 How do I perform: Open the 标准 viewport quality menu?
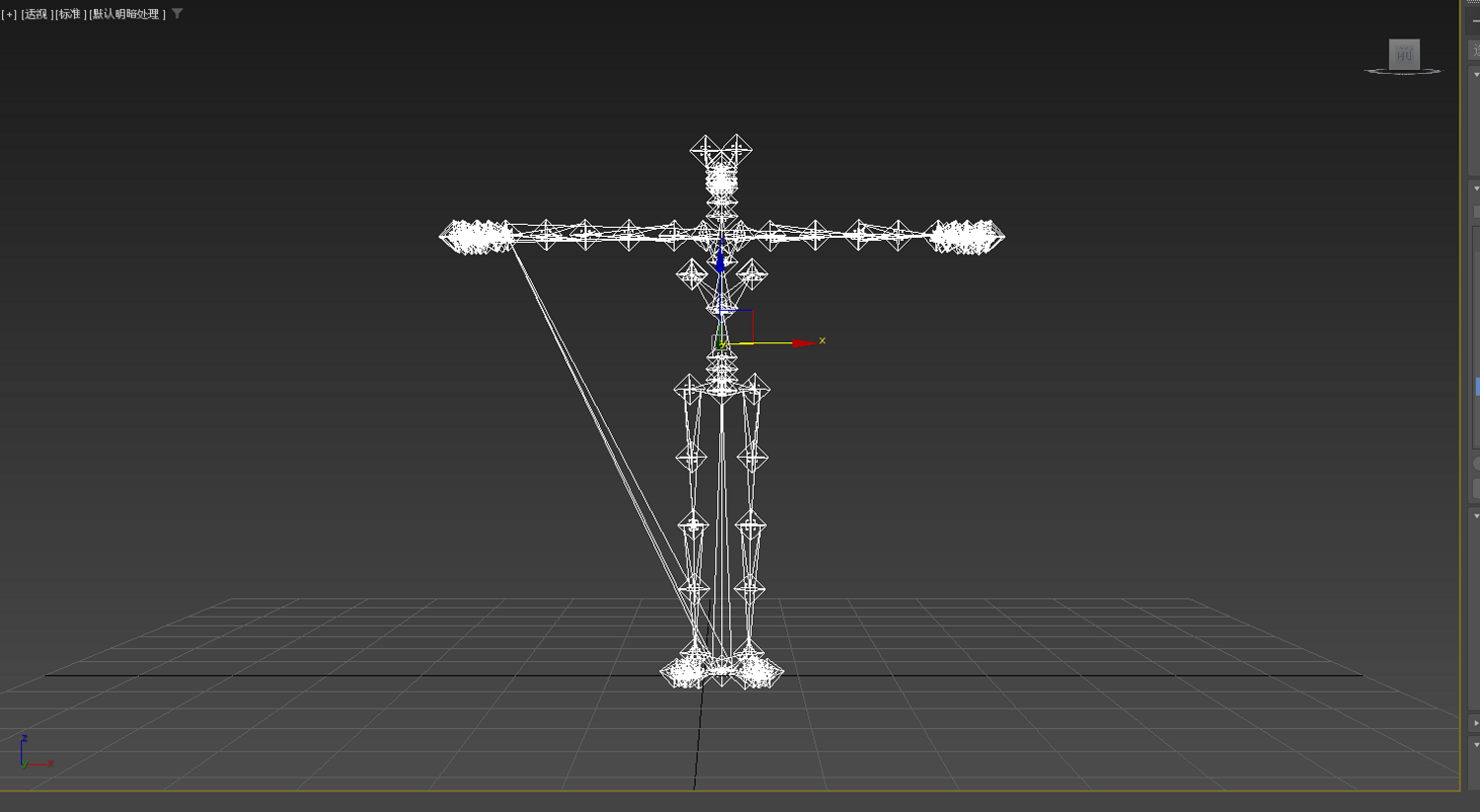(70, 15)
